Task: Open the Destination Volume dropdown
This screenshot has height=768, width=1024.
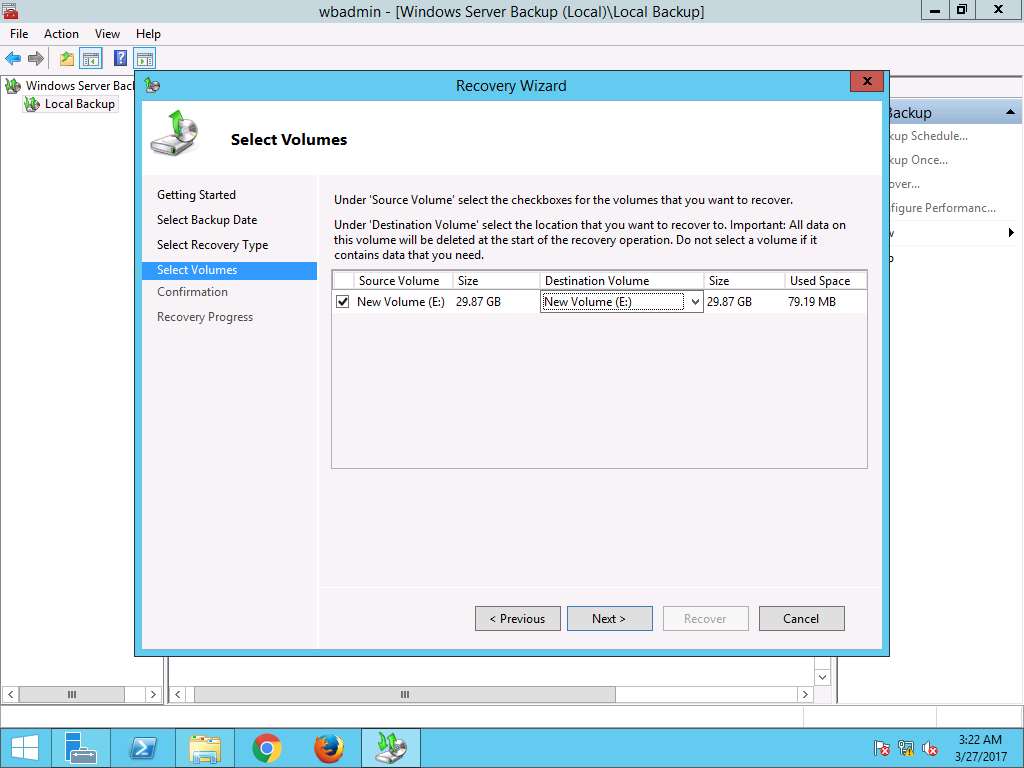Action: [695, 302]
